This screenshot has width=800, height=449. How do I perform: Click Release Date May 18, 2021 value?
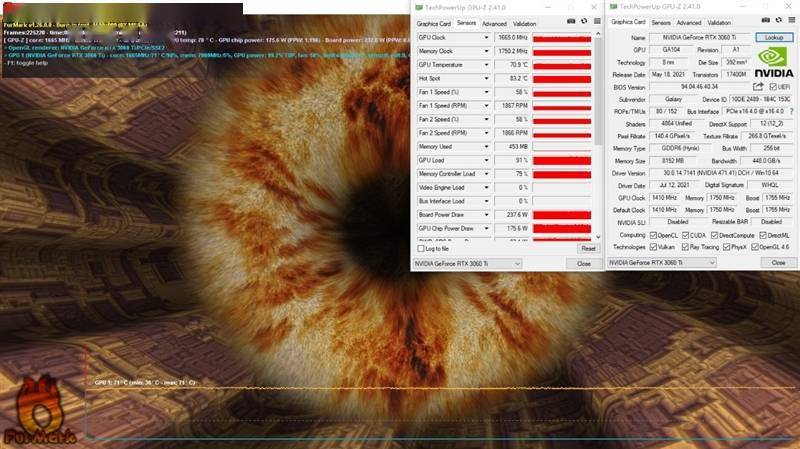tap(668, 74)
